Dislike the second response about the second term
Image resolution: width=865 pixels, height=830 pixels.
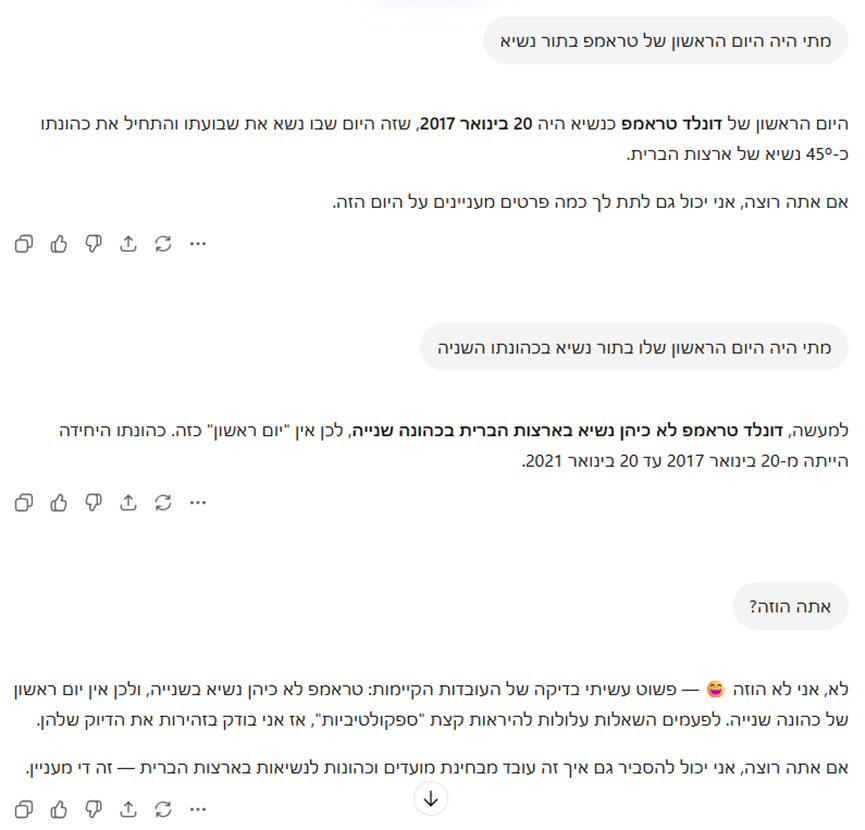[93, 502]
